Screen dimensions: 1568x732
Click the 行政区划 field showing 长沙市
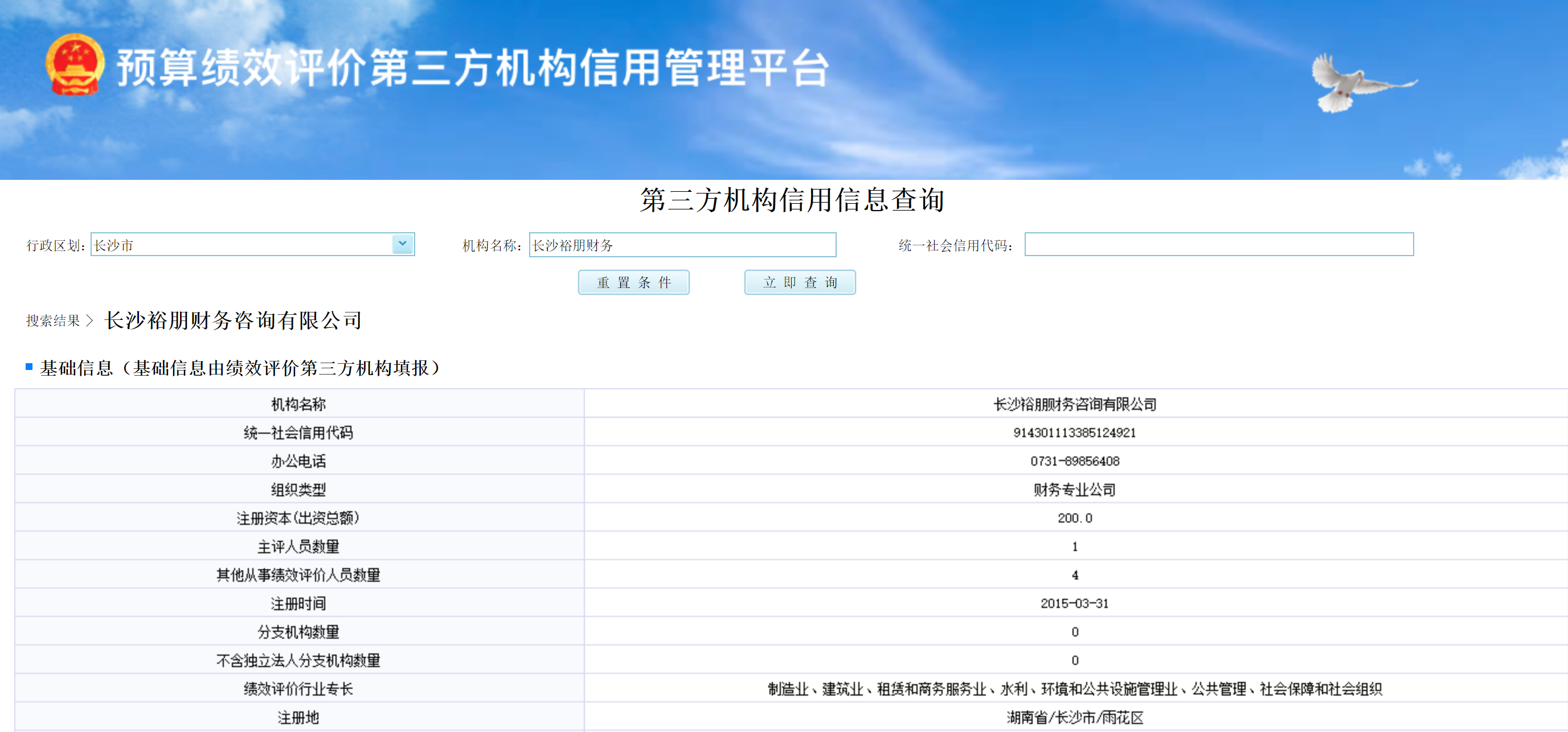(253, 244)
